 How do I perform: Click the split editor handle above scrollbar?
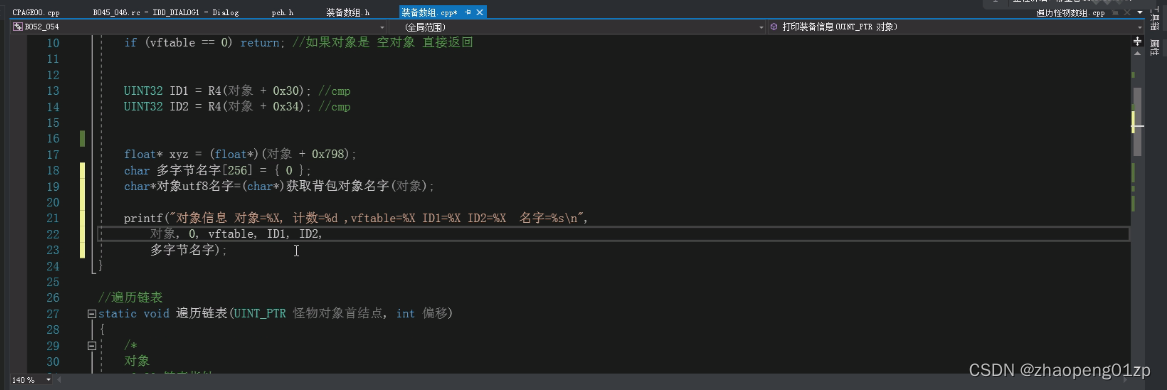coord(1137,42)
